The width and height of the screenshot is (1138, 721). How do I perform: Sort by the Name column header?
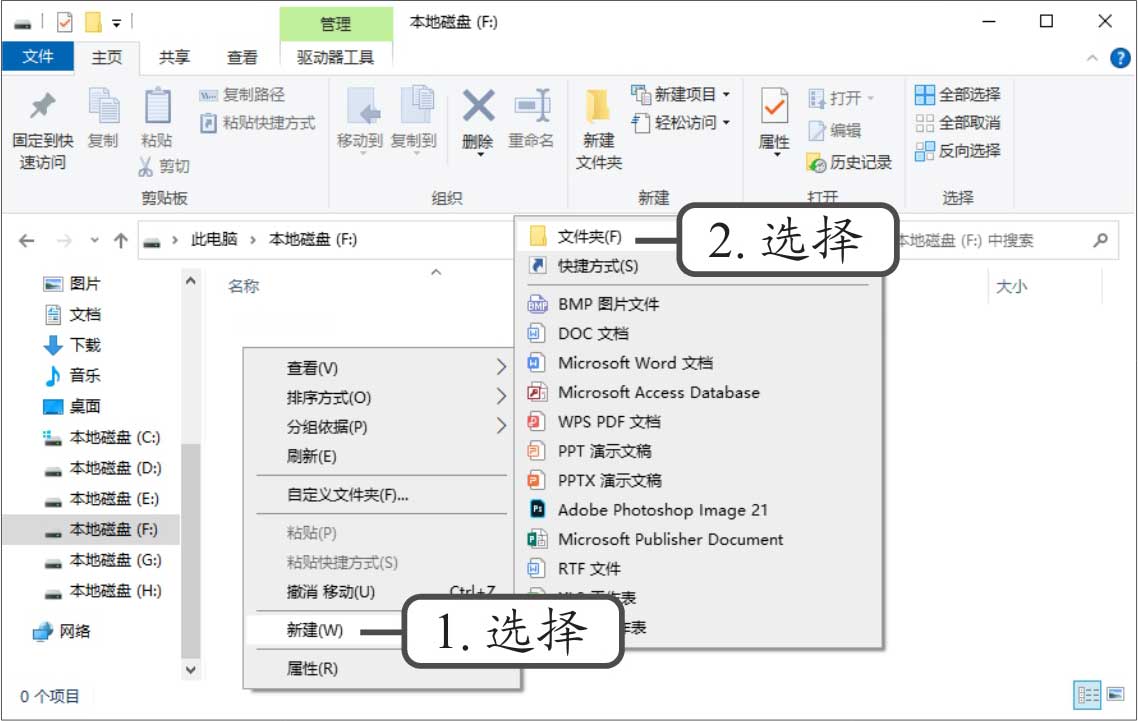tap(243, 286)
